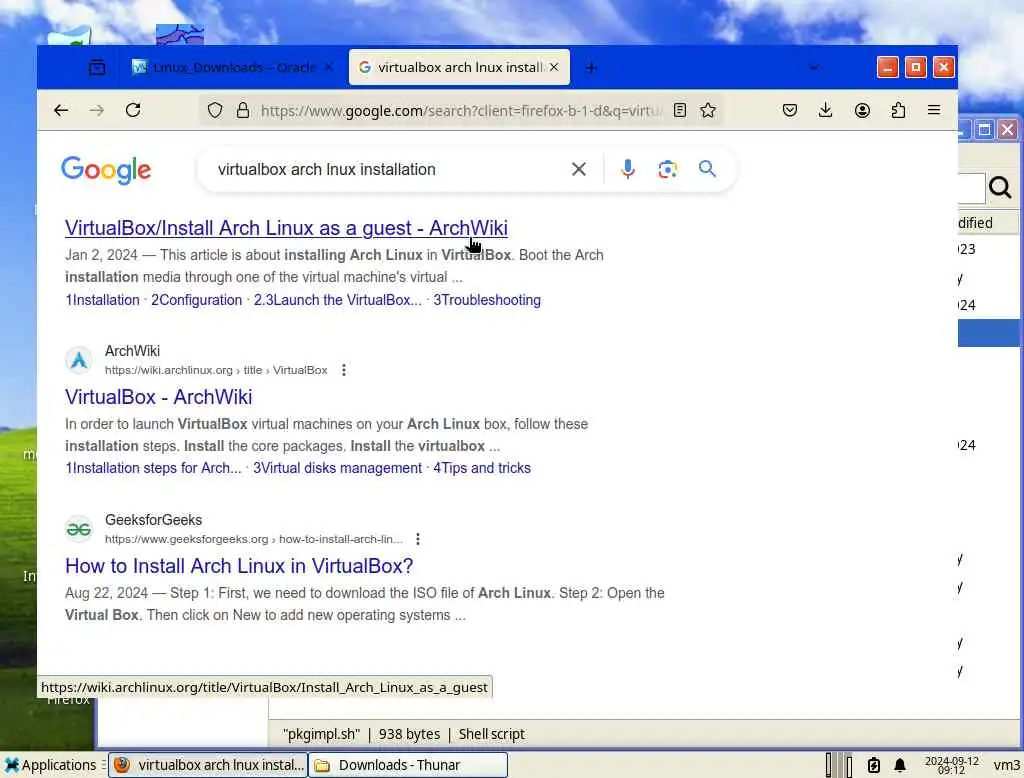Viewport: 1024px width, 778px height.
Task: Click the Google logo
Action: pyautogui.click(x=106, y=170)
